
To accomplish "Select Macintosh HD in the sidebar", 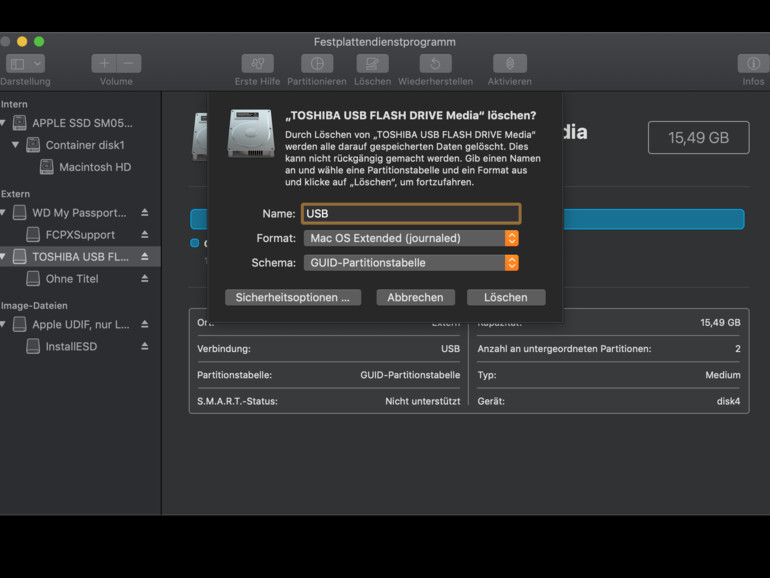I will tap(94, 167).
